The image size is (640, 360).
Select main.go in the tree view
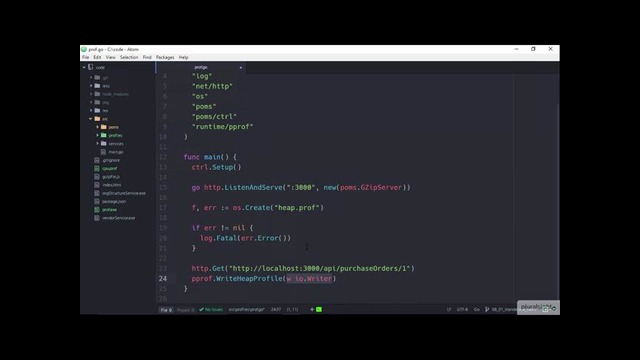coord(116,152)
